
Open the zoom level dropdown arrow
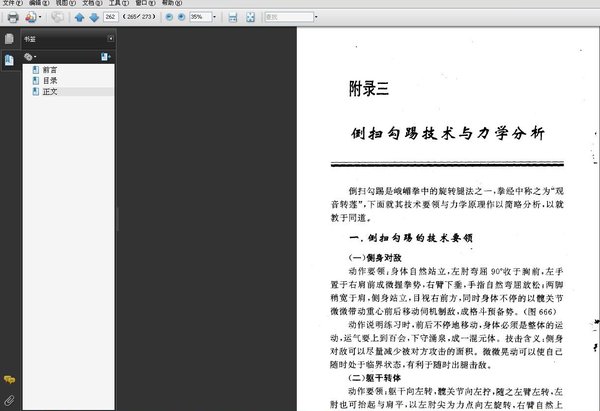tap(214, 17)
